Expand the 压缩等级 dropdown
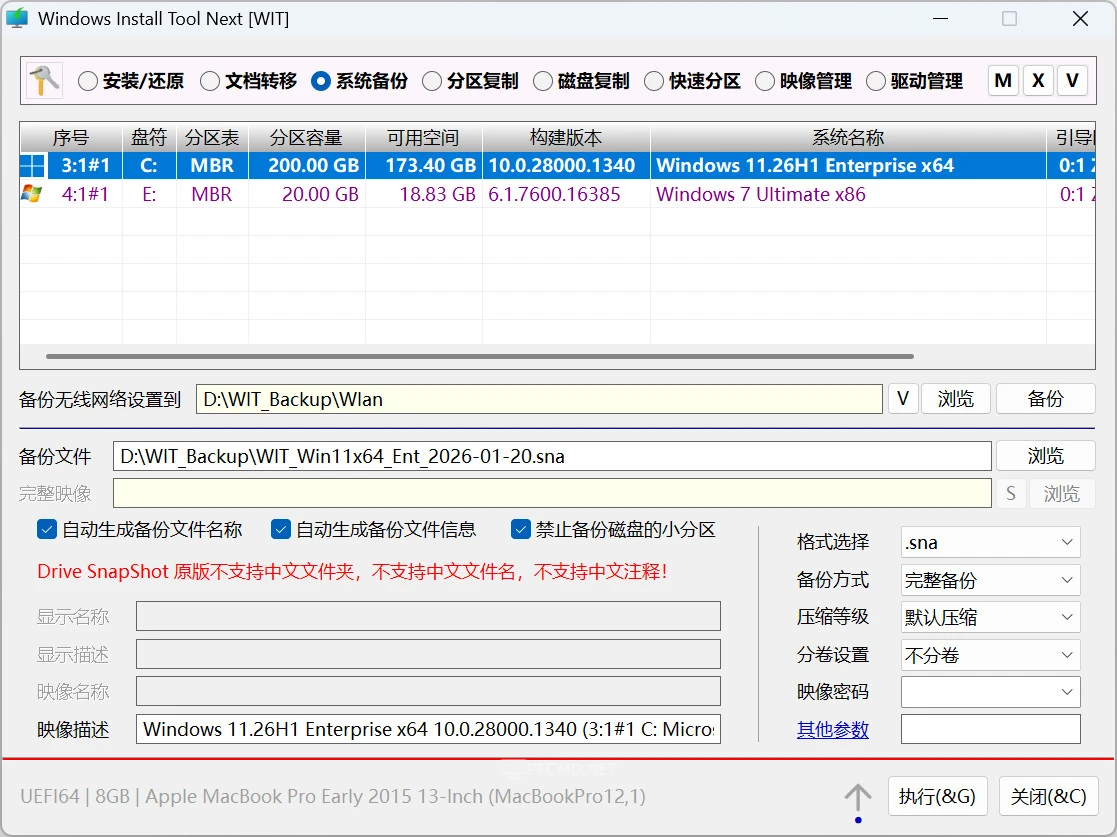The height and width of the screenshot is (837, 1117). pos(990,618)
